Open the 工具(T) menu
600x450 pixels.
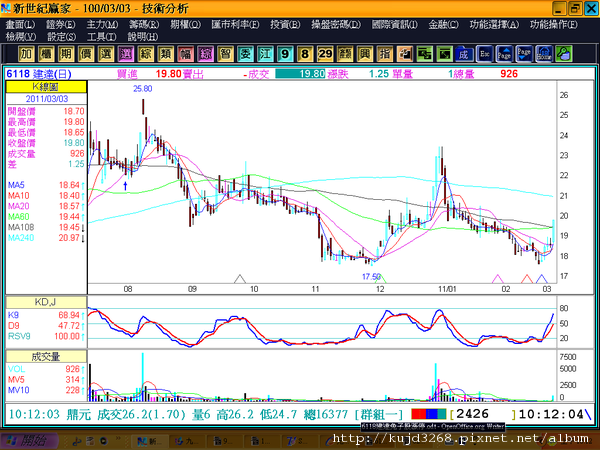coord(101,37)
